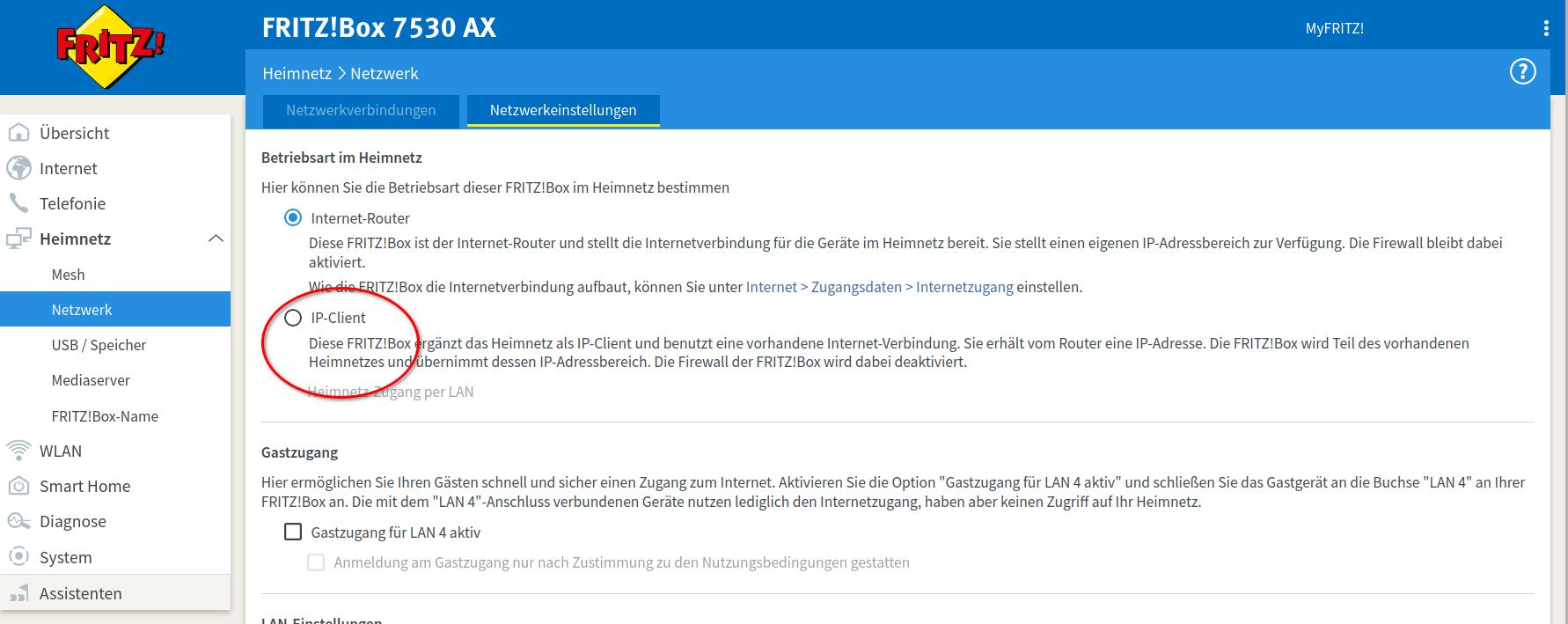Click the Internet globe icon
This screenshot has width=1568, height=624.
click(18, 168)
